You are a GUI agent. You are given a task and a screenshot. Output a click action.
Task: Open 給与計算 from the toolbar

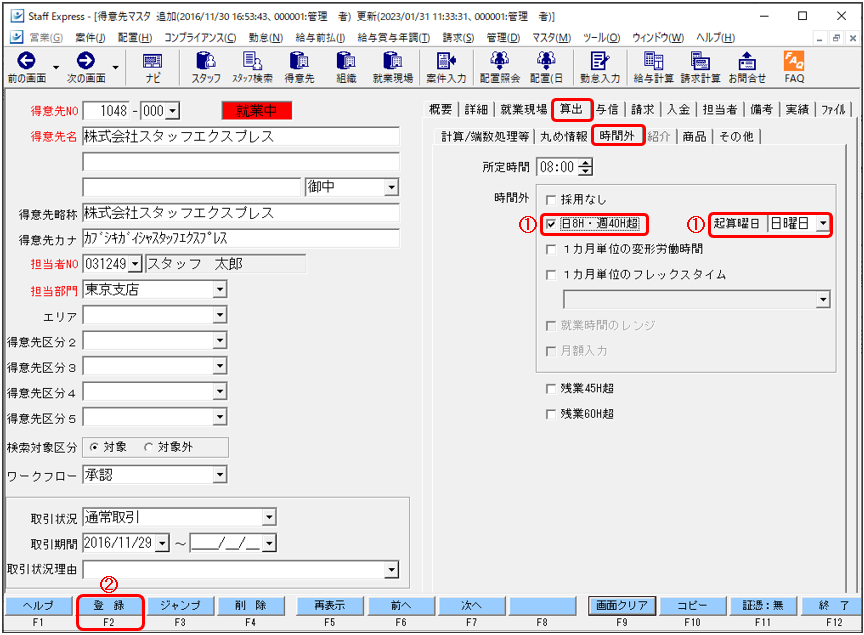(653, 67)
